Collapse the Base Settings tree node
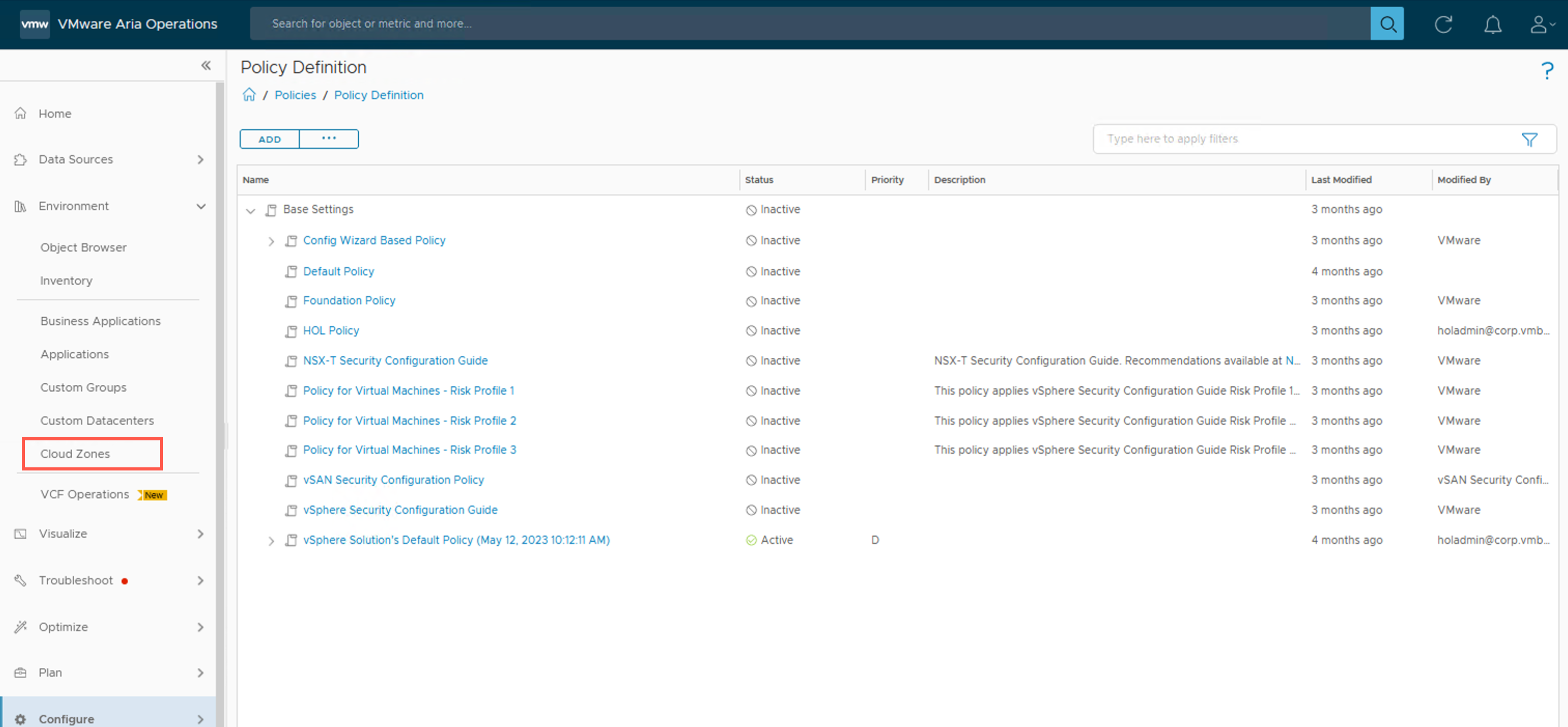The height and width of the screenshot is (727, 1568). point(250,211)
